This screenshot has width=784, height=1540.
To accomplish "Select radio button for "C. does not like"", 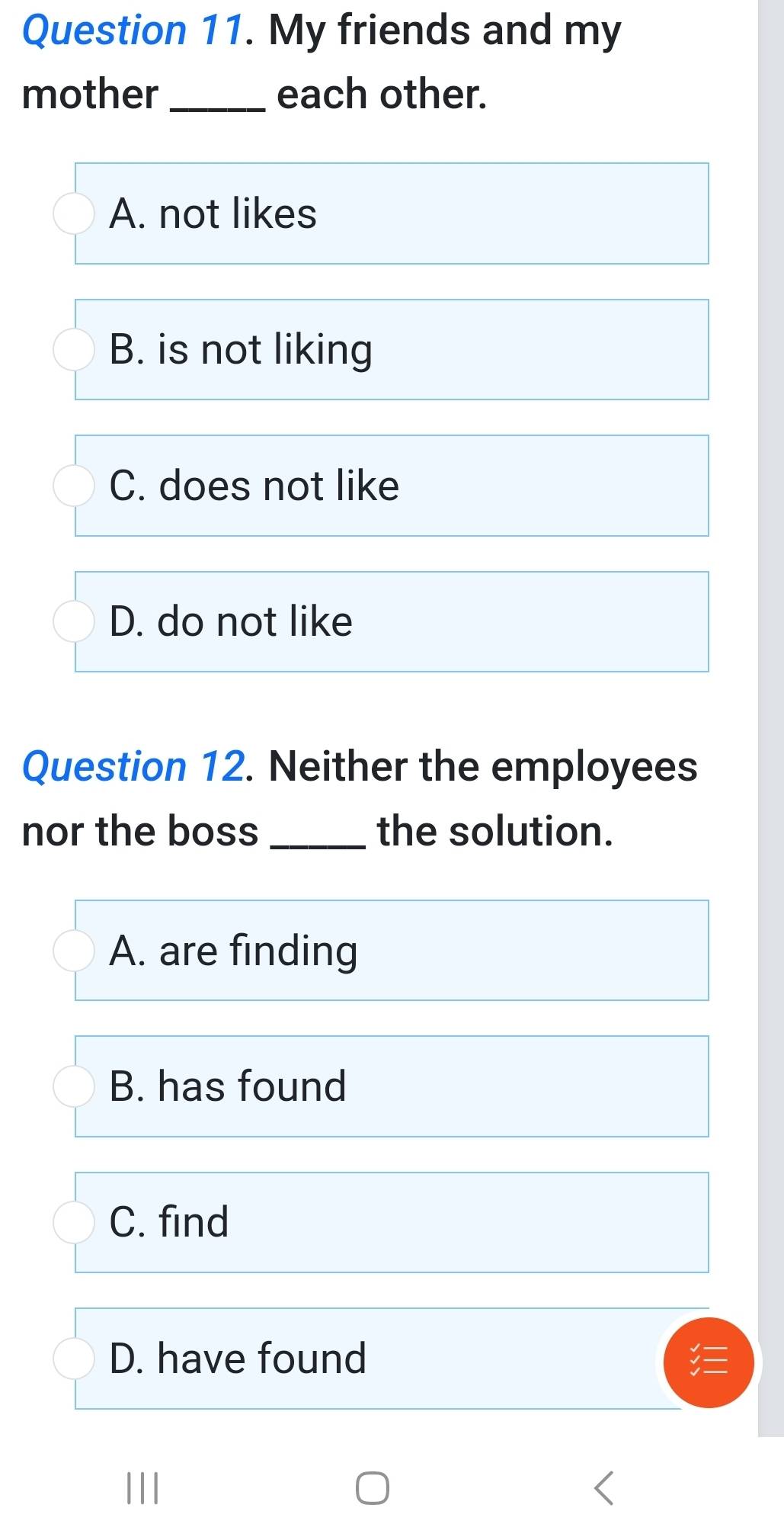I will point(73,486).
